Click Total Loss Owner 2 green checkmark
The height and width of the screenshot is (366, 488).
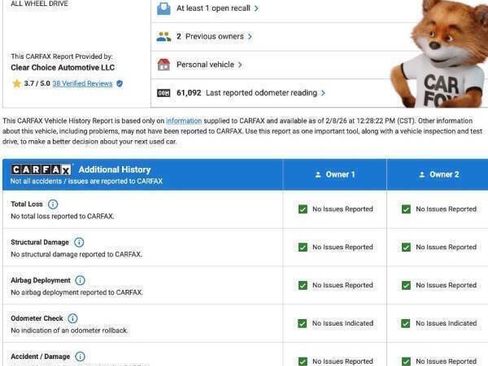pos(406,209)
